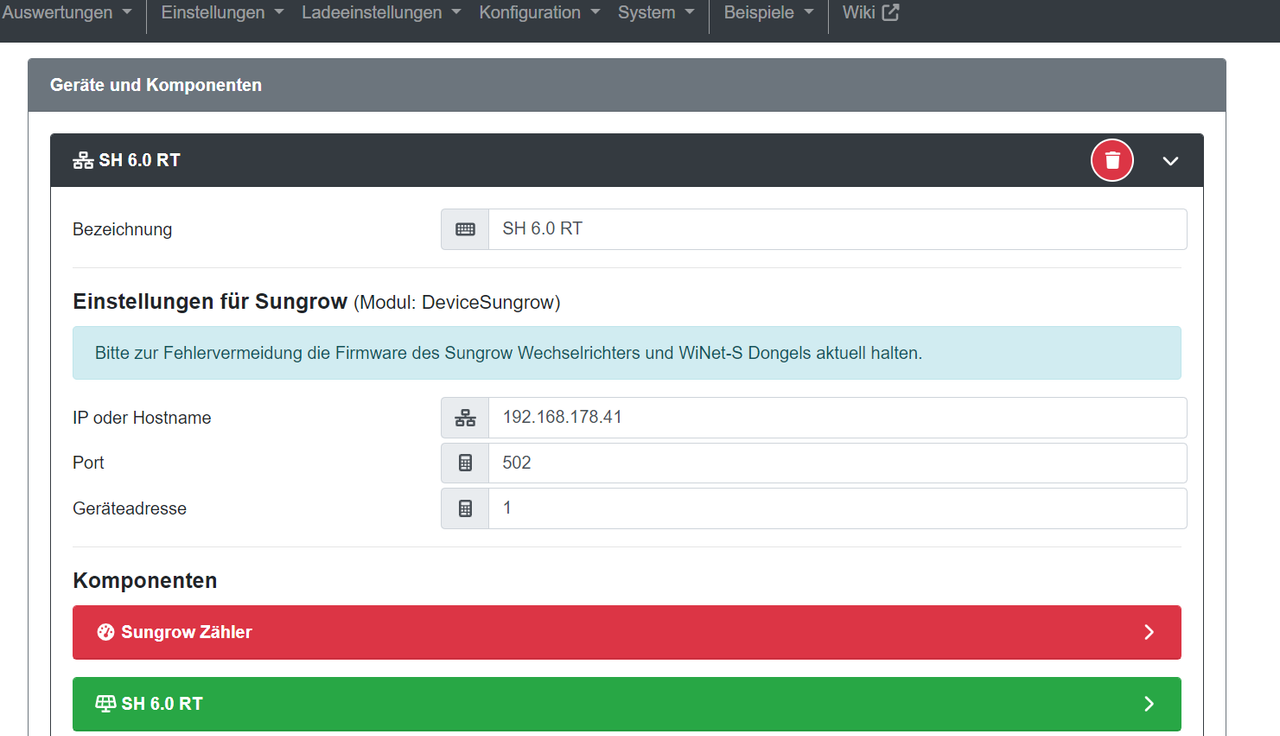
Task: Open the Beispiele menu
Action: (768, 13)
